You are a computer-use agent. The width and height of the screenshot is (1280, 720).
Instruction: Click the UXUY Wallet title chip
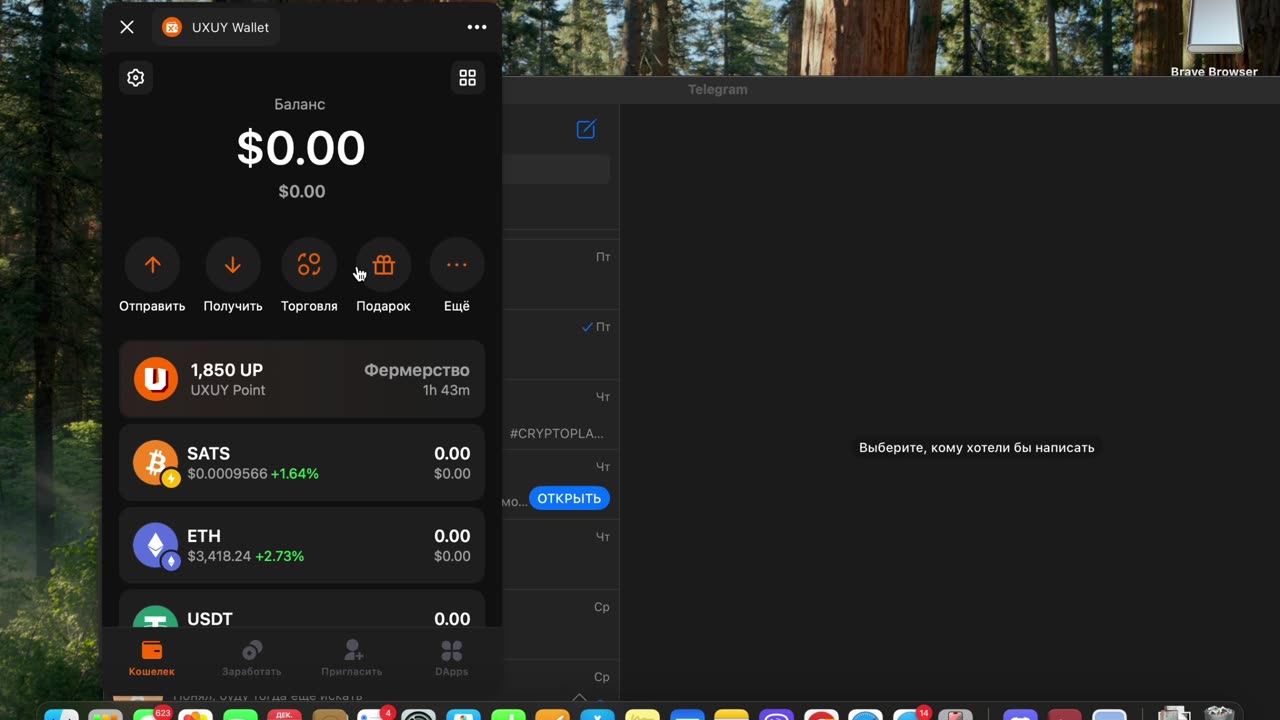click(216, 27)
